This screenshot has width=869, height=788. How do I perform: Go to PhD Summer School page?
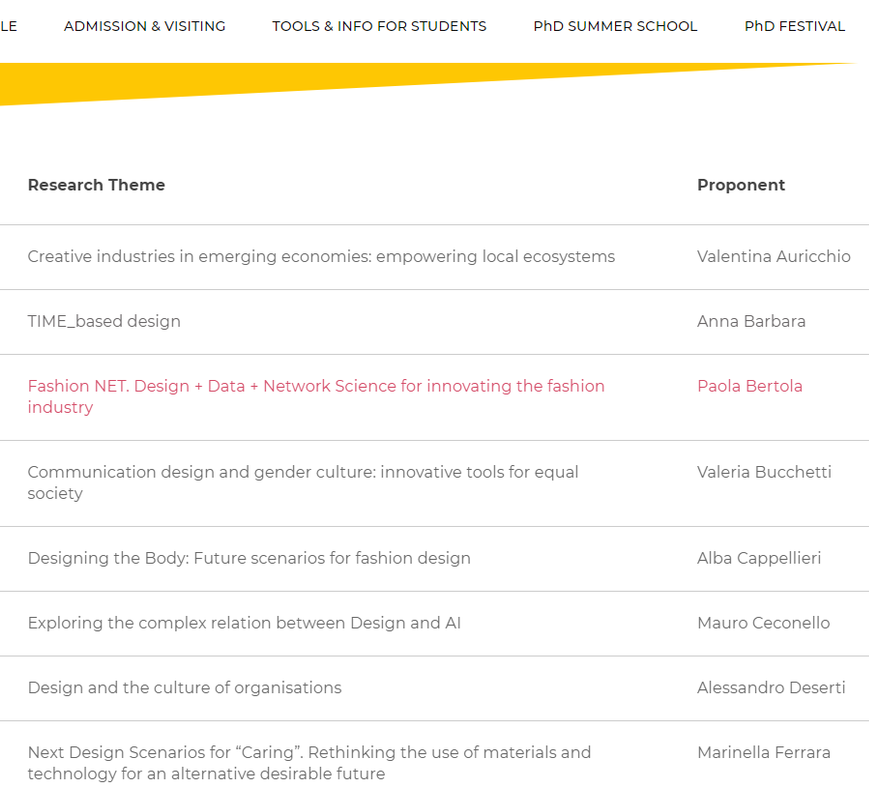click(615, 26)
